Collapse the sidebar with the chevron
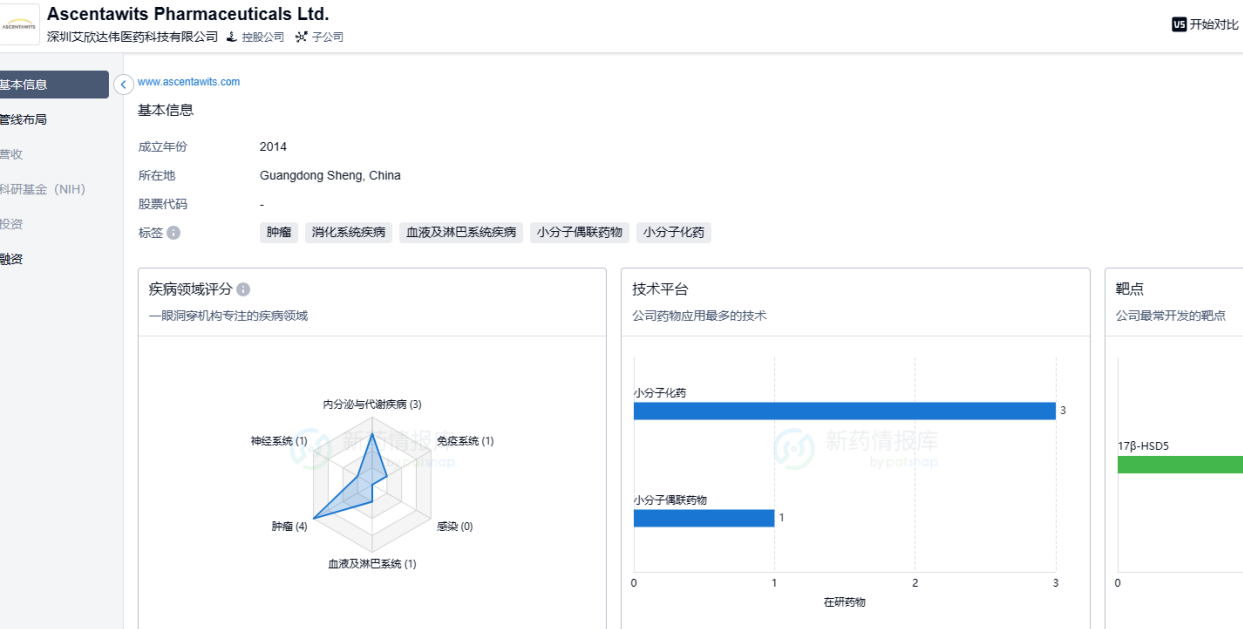 (124, 85)
